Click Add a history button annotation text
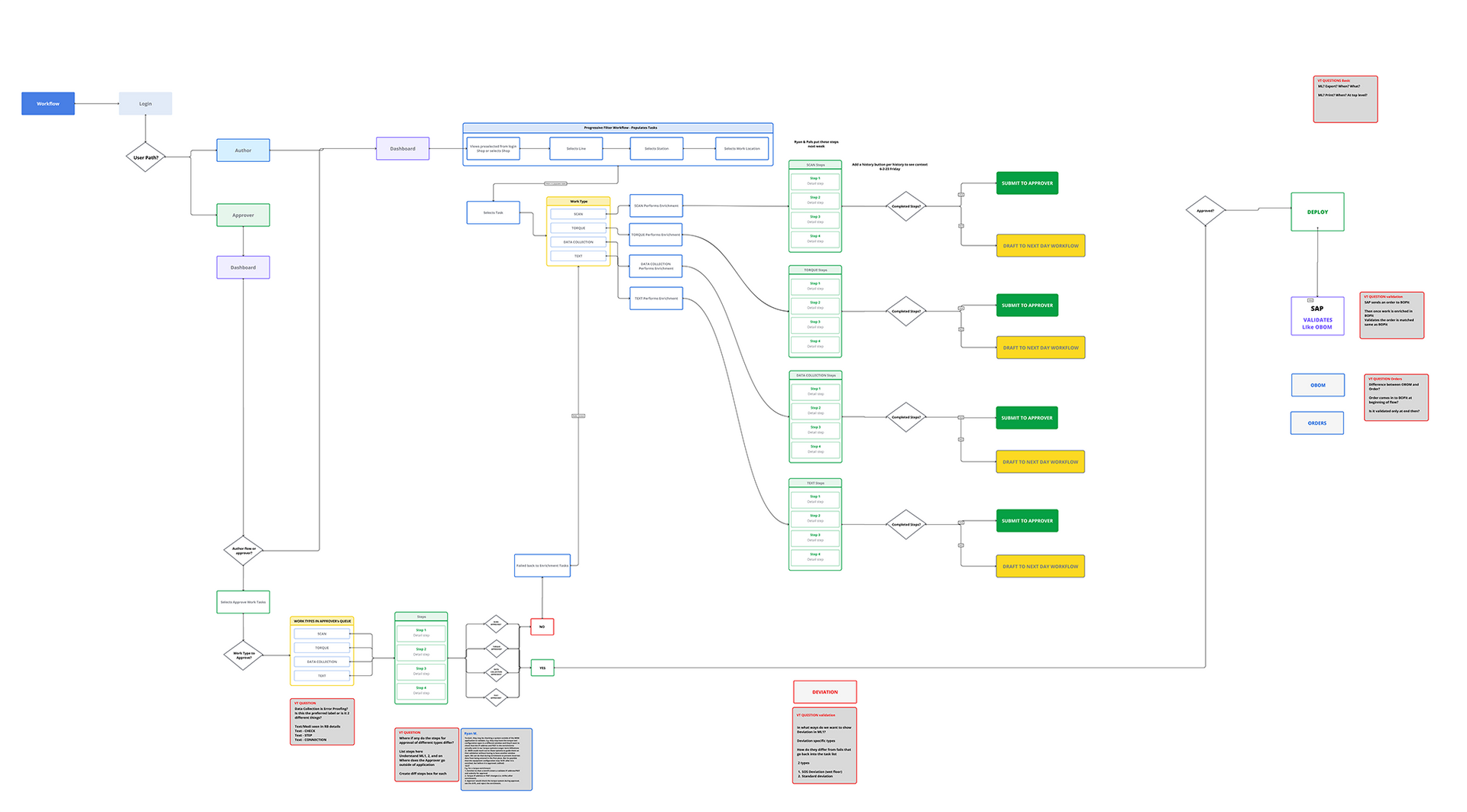The width and height of the screenshot is (1467, 812). (x=889, y=167)
